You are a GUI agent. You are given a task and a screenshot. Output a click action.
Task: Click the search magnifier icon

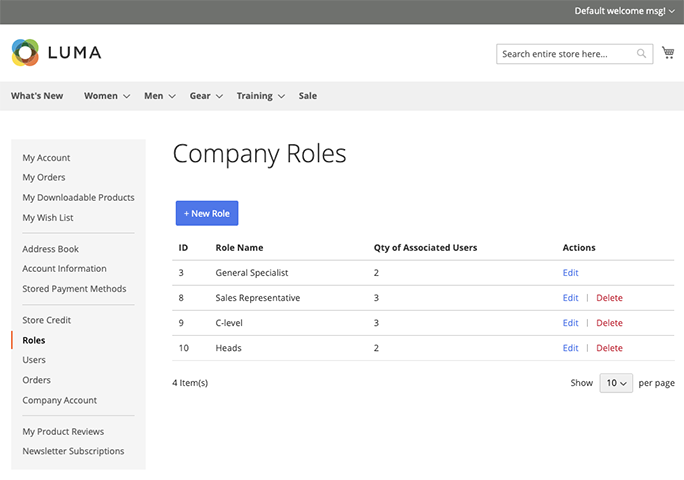pos(642,54)
